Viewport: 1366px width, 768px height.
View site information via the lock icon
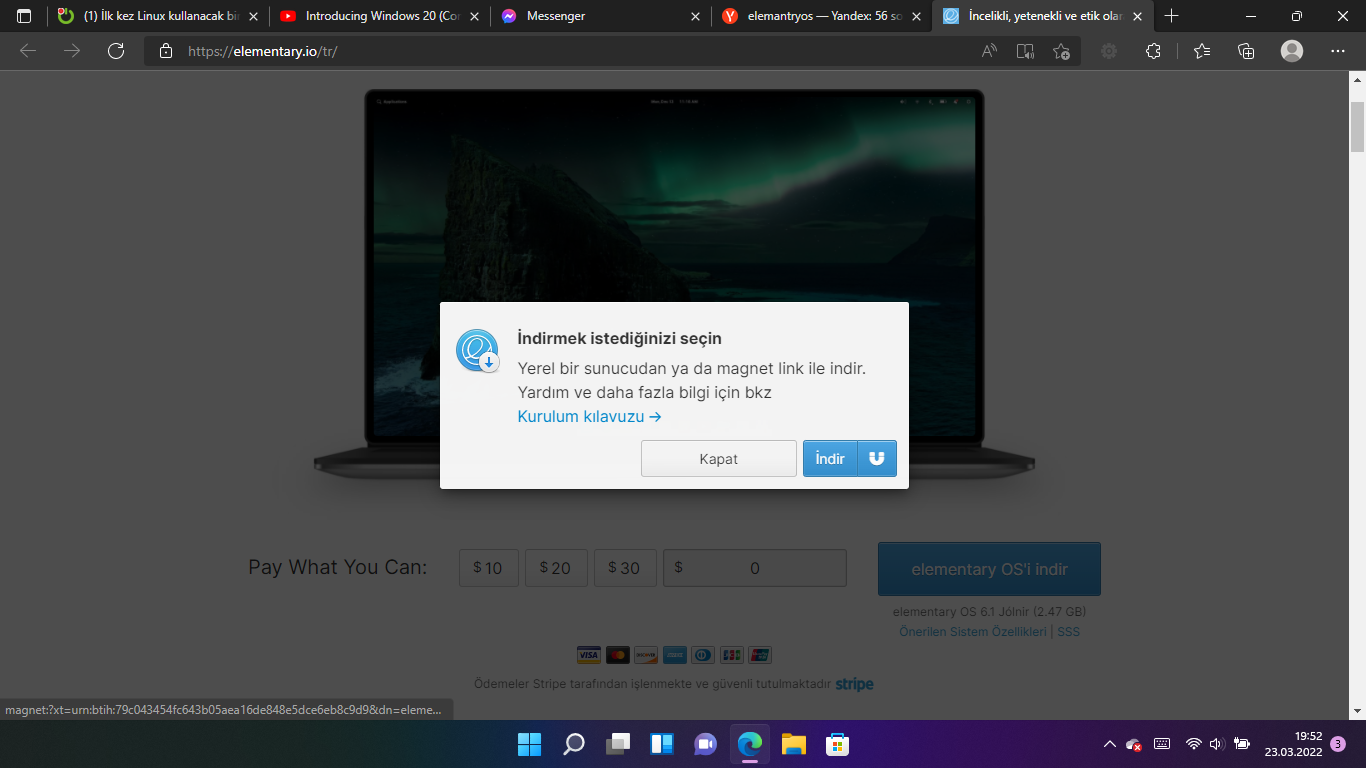(166, 51)
